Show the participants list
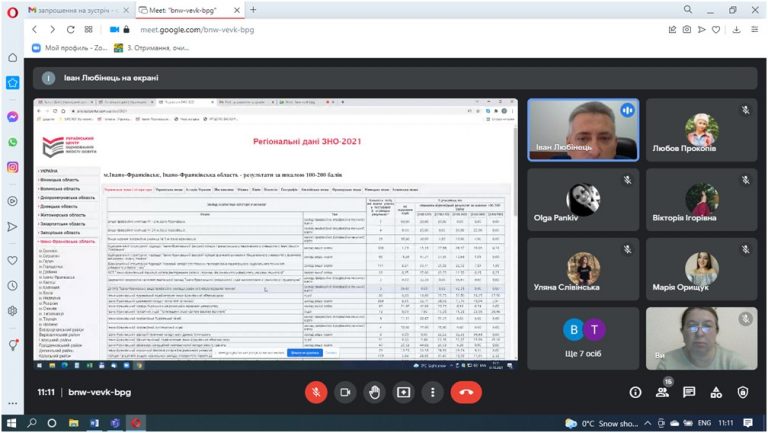The width and height of the screenshot is (768, 433). [662, 392]
